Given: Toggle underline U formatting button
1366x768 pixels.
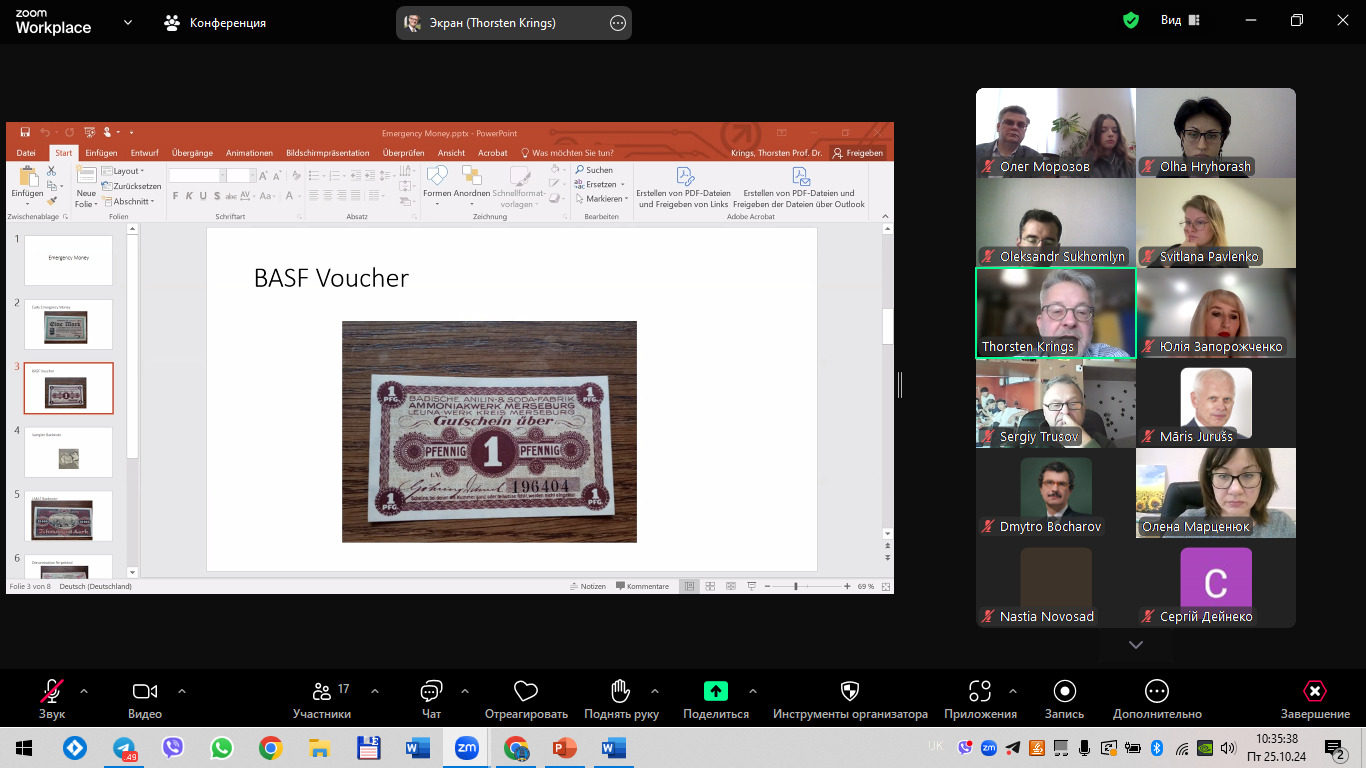Looking at the screenshot, I should tap(203, 196).
